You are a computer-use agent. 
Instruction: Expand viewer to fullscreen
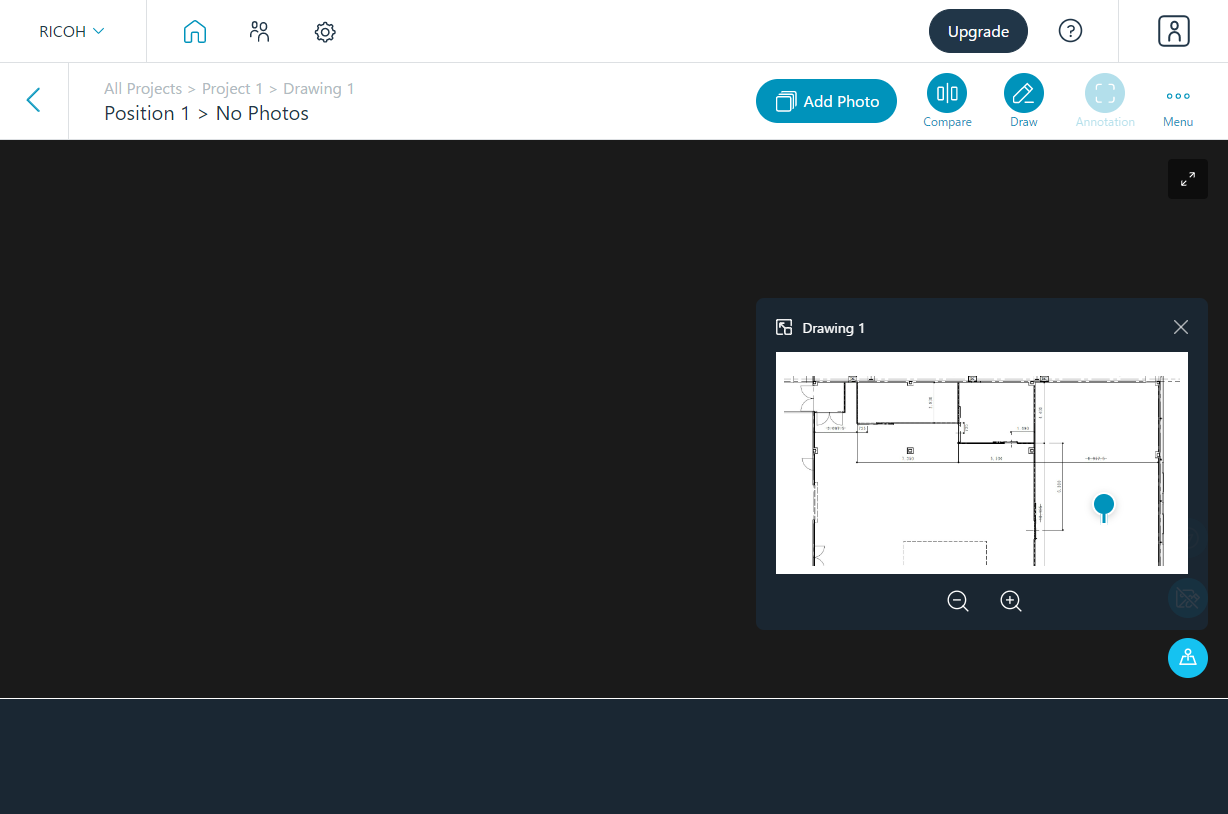pyautogui.click(x=1188, y=179)
